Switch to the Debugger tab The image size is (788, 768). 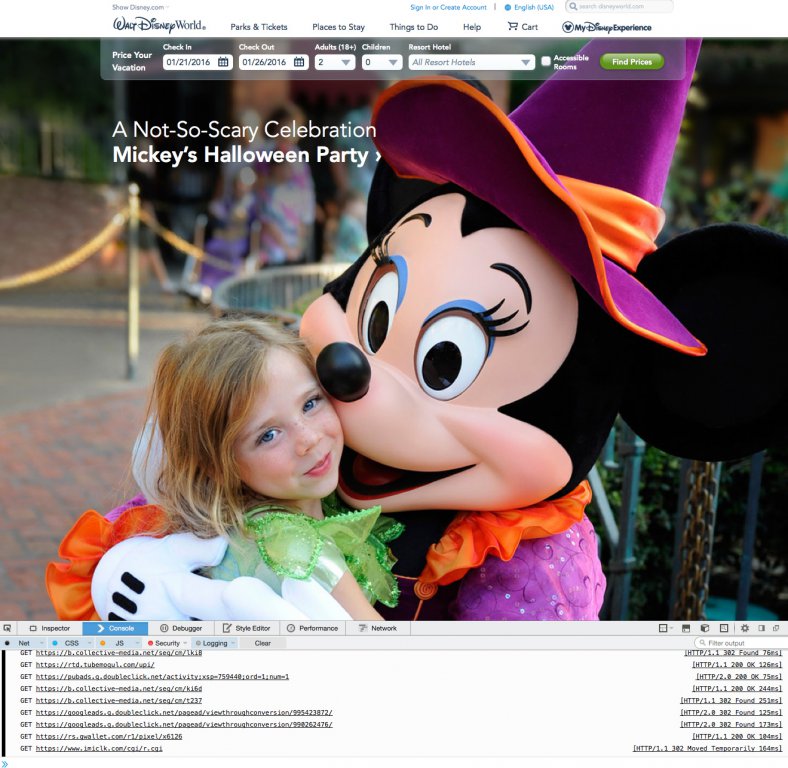[181, 628]
